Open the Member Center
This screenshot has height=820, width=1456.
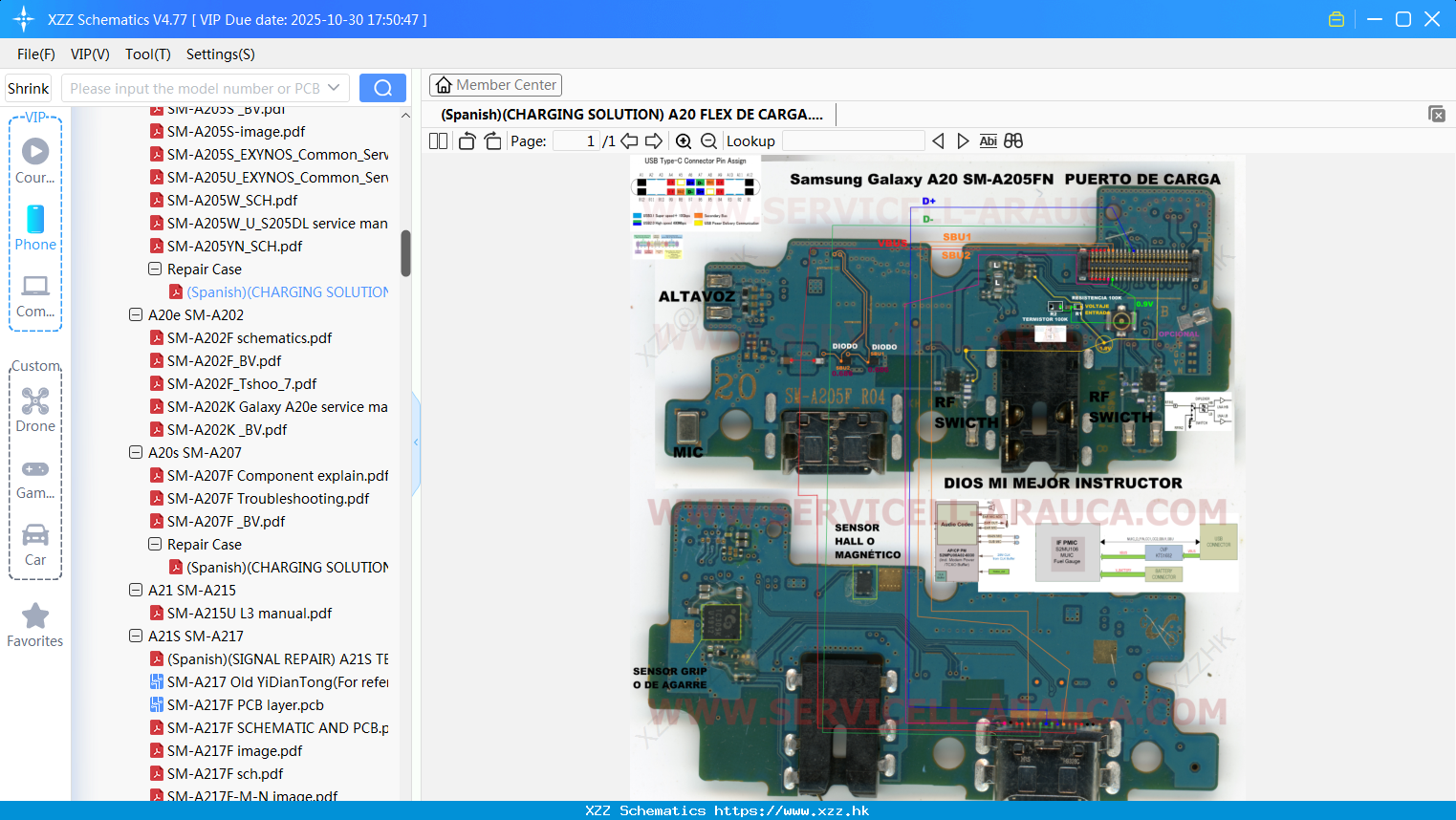tap(495, 85)
